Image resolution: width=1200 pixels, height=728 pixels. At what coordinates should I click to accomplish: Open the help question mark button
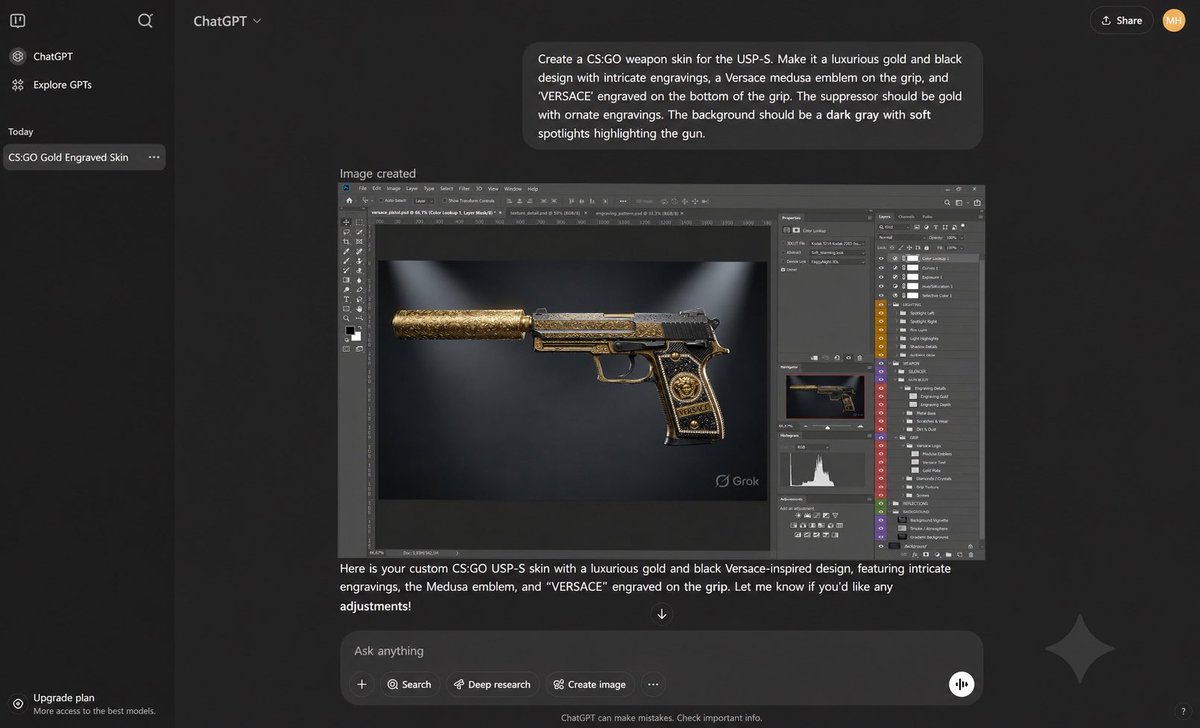tap(1183, 710)
